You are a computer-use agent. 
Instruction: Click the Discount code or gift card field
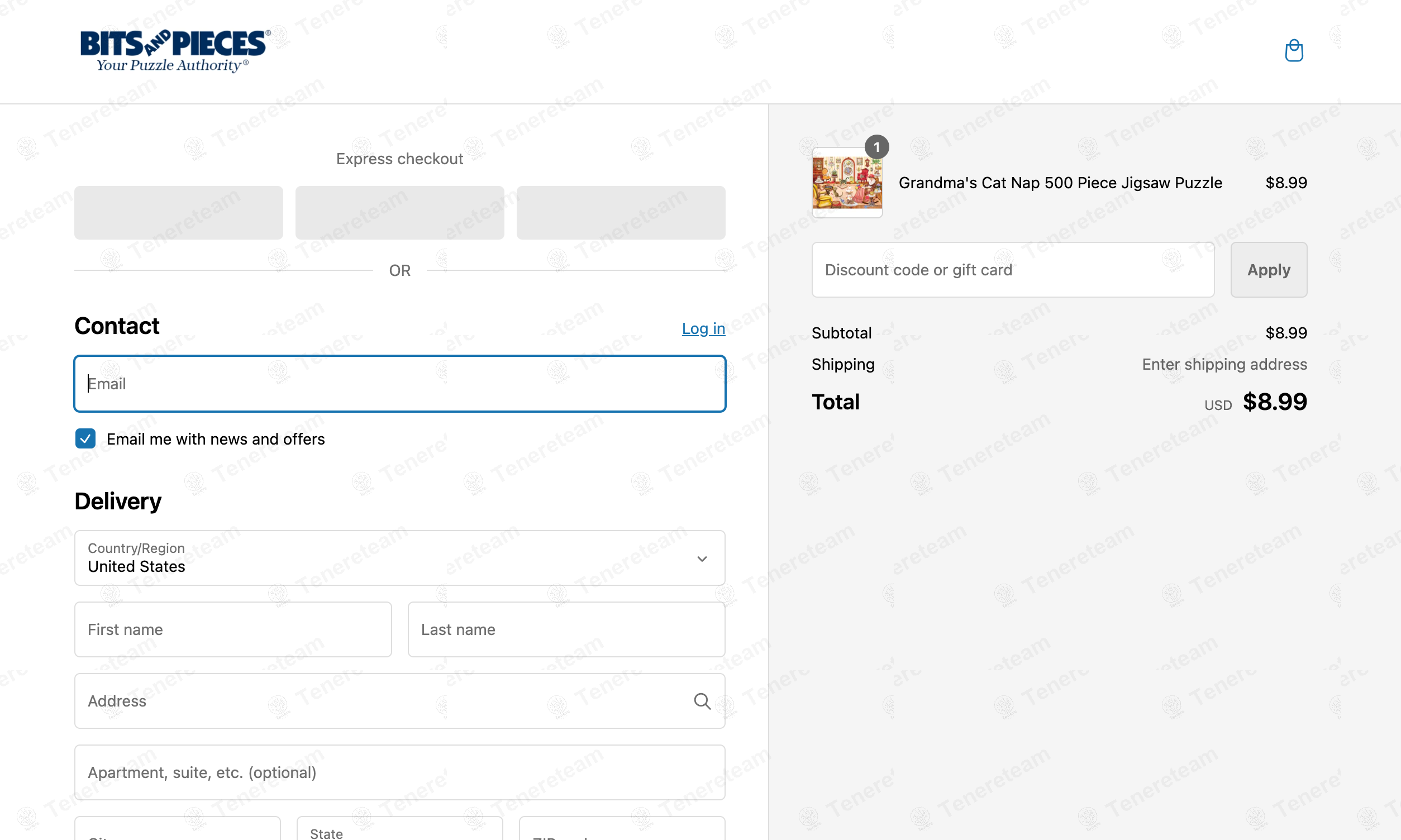pyautogui.click(x=1013, y=270)
